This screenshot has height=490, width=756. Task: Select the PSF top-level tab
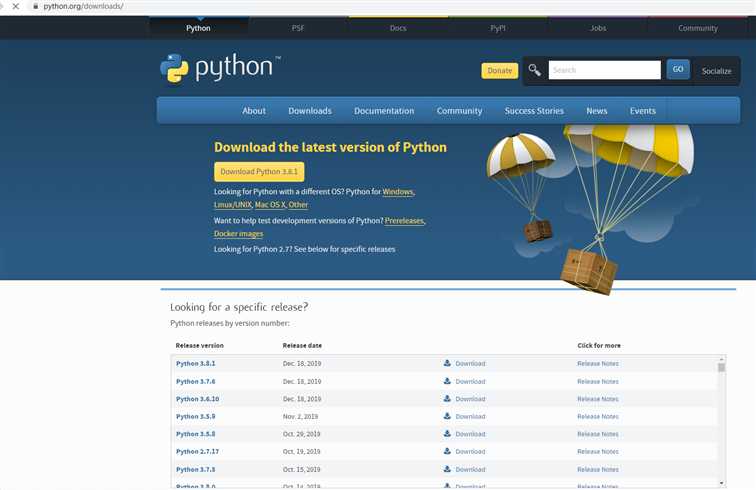(x=298, y=28)
